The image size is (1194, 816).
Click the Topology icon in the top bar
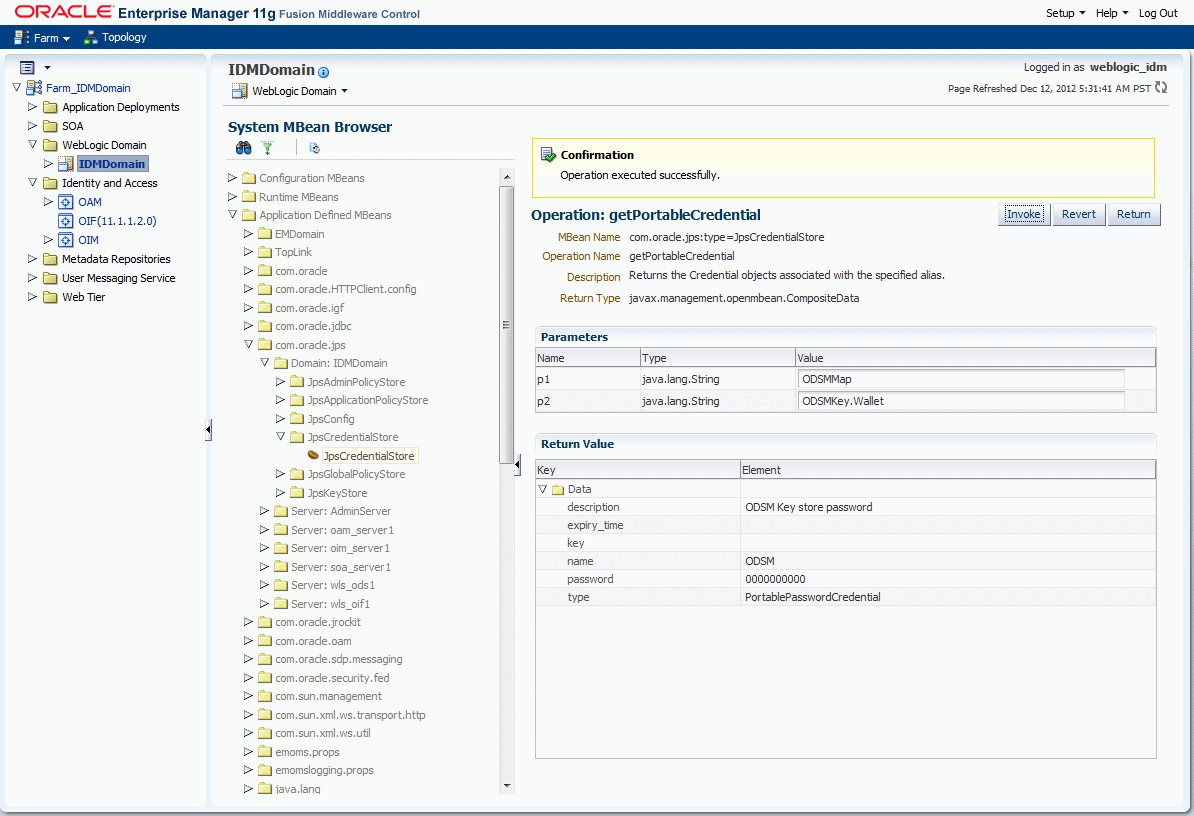click(x=92, y=38)
